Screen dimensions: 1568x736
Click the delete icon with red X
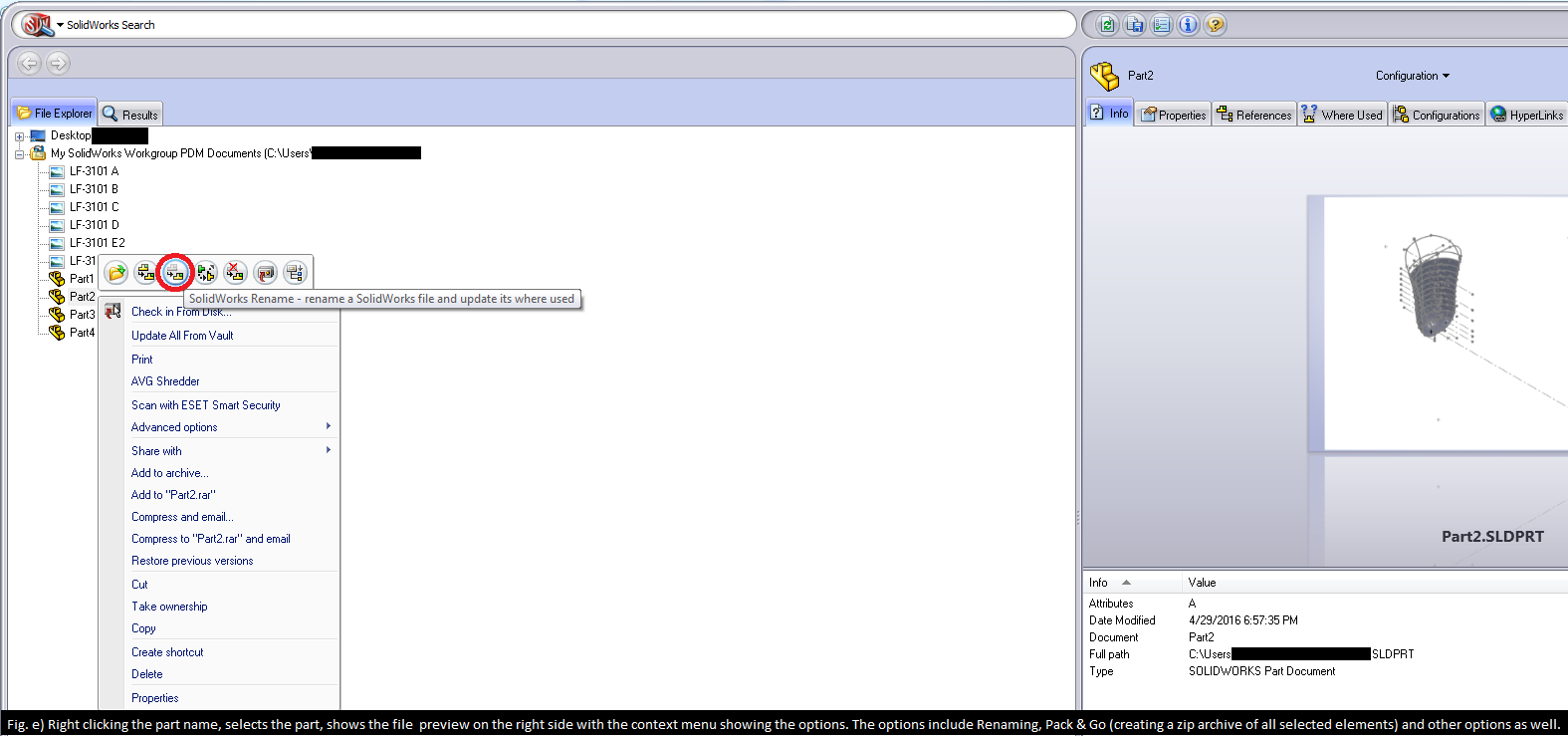click(236, 272)
